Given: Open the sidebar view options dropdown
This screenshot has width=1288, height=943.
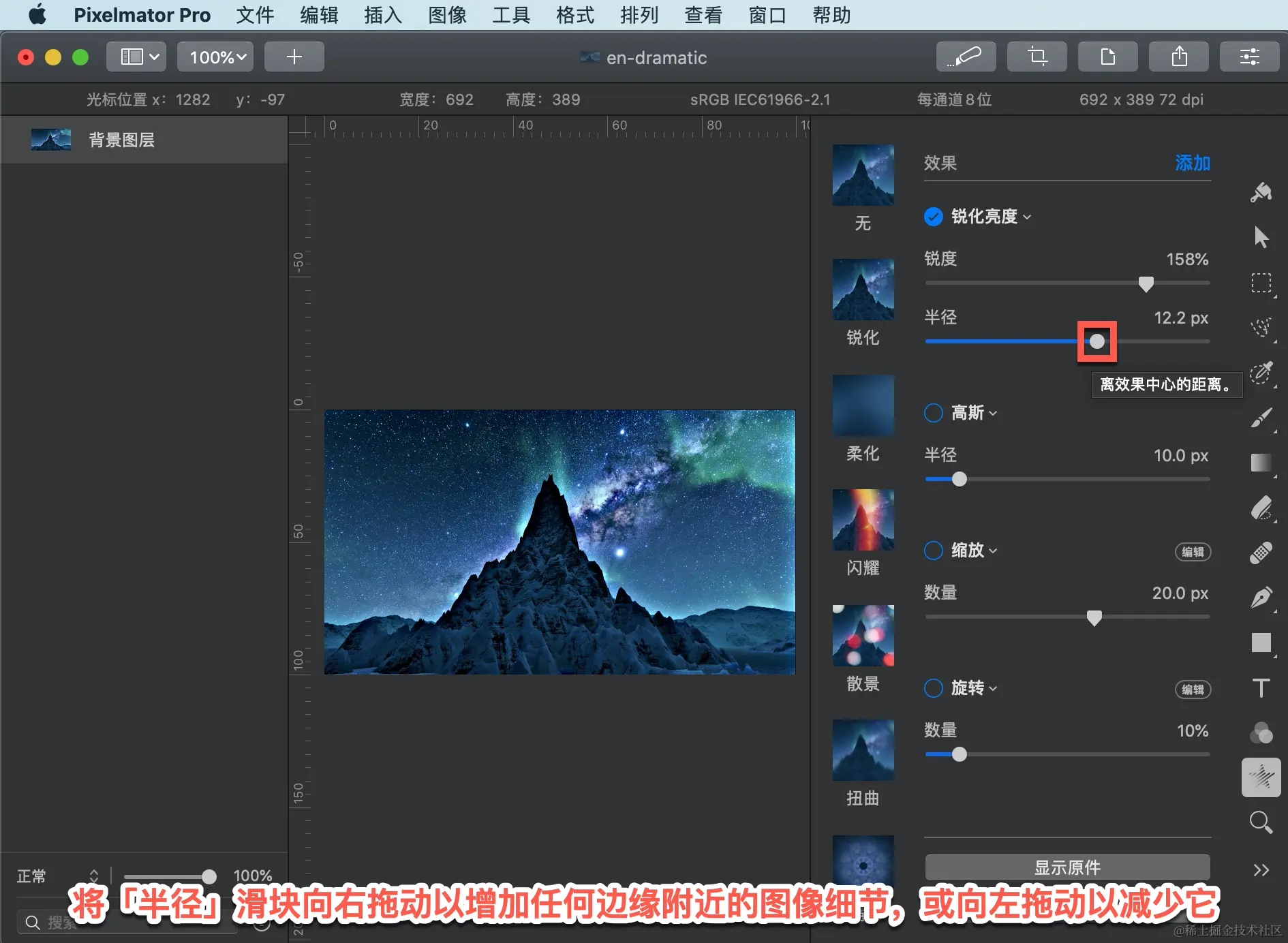Looking at the screenshot, I should (x=136, y=57).
